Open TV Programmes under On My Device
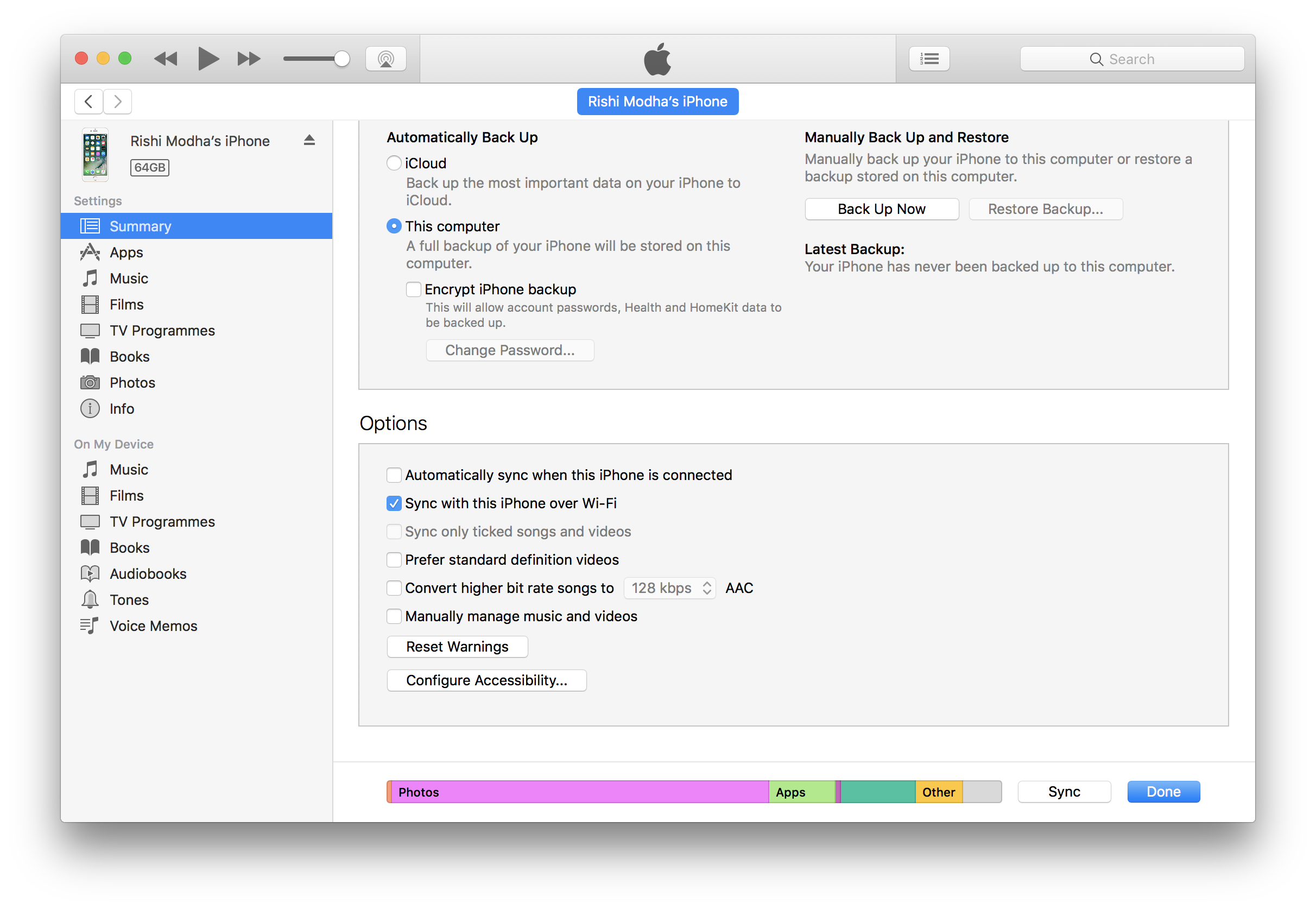 [197, 522]
